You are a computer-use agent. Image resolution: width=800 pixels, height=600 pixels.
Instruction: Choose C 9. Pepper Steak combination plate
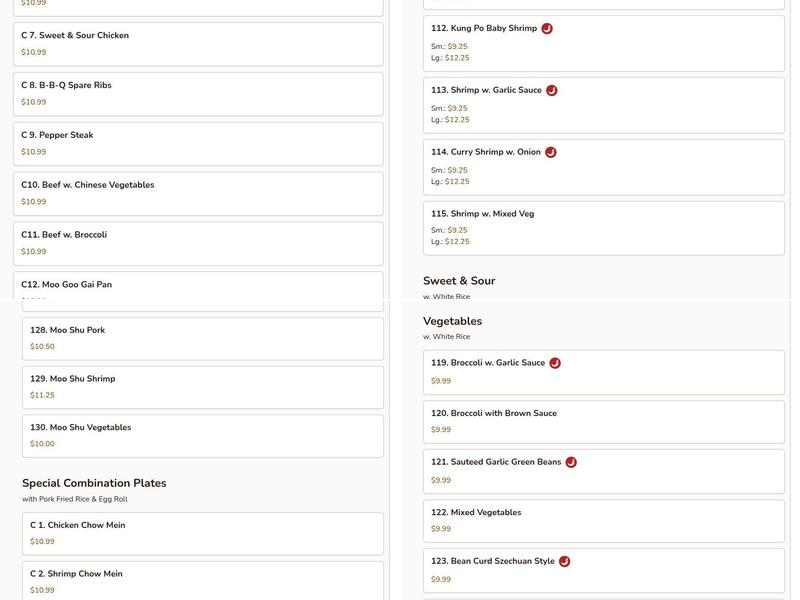pos(198,144)
